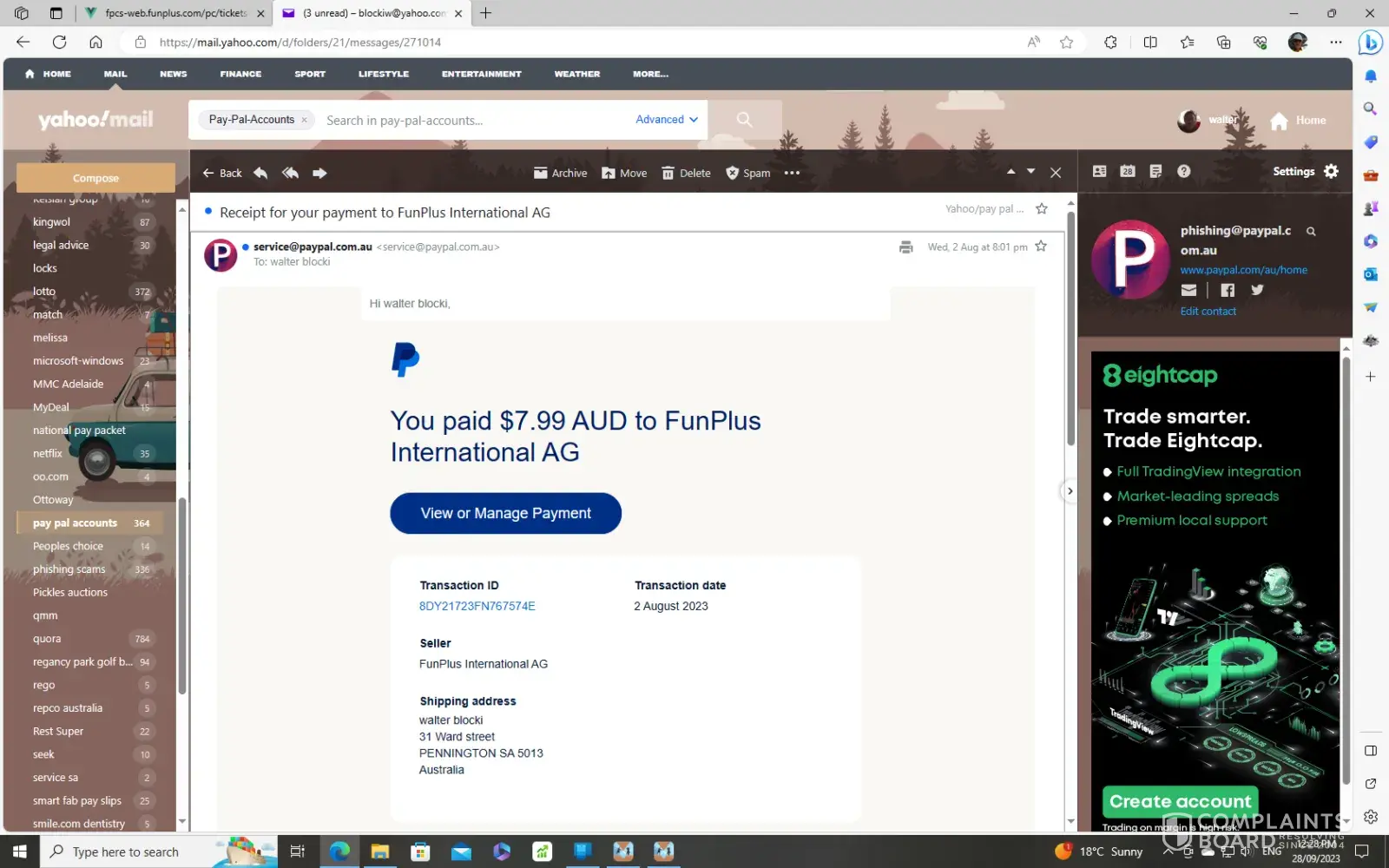The image size is (1389, 868).
Task: Print the email with the printer icon
Action: (x=905, y=247)
